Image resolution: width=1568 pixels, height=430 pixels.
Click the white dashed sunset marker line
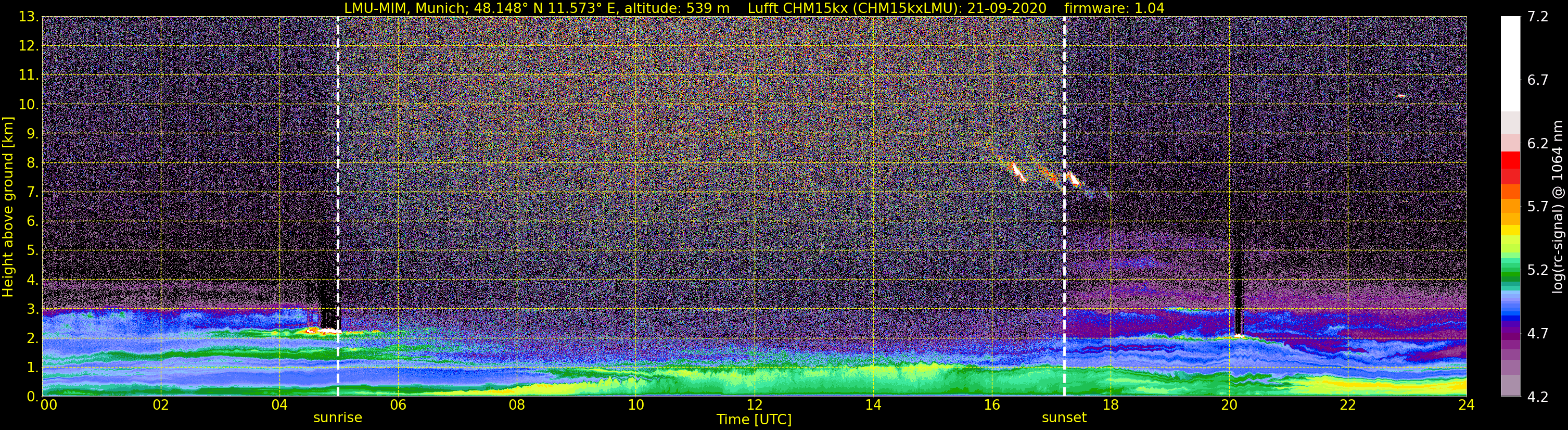click(x=1064, y=206)
